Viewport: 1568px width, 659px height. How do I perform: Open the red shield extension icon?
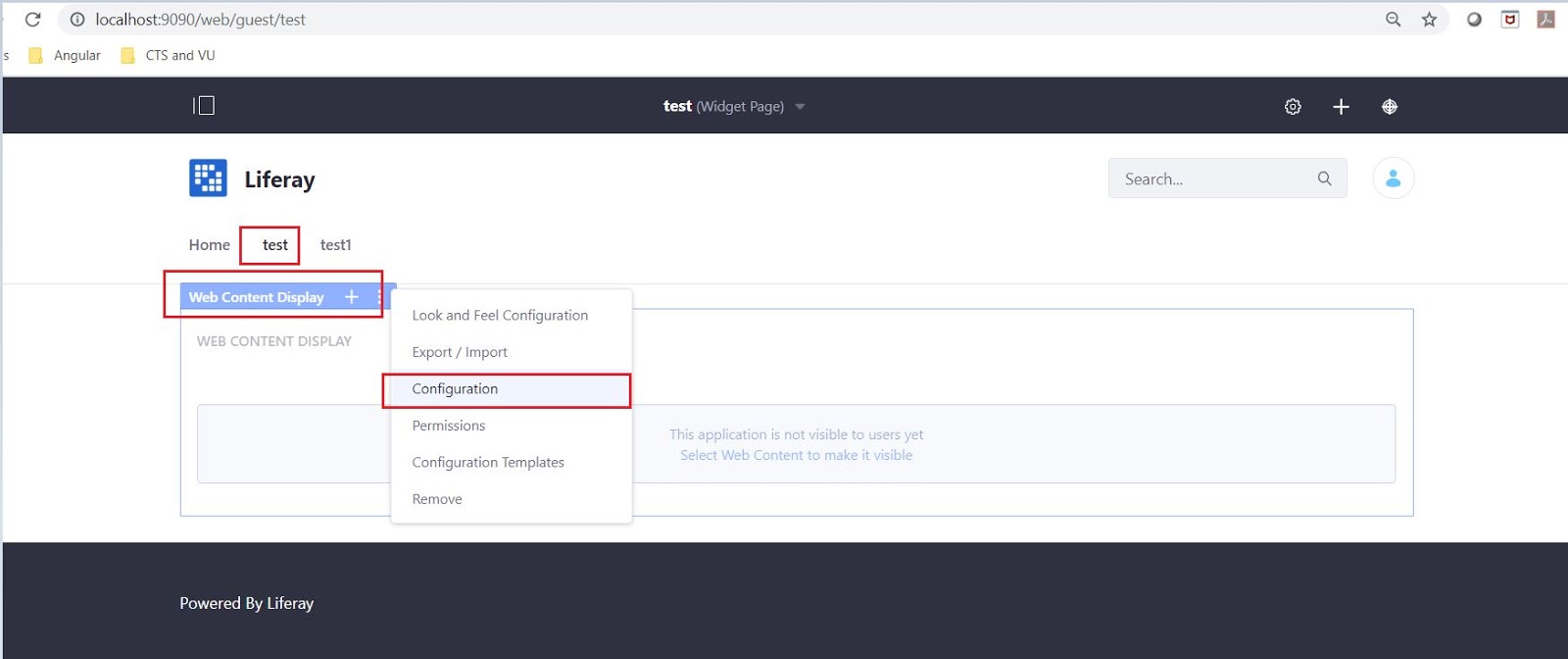(1510, 20)
